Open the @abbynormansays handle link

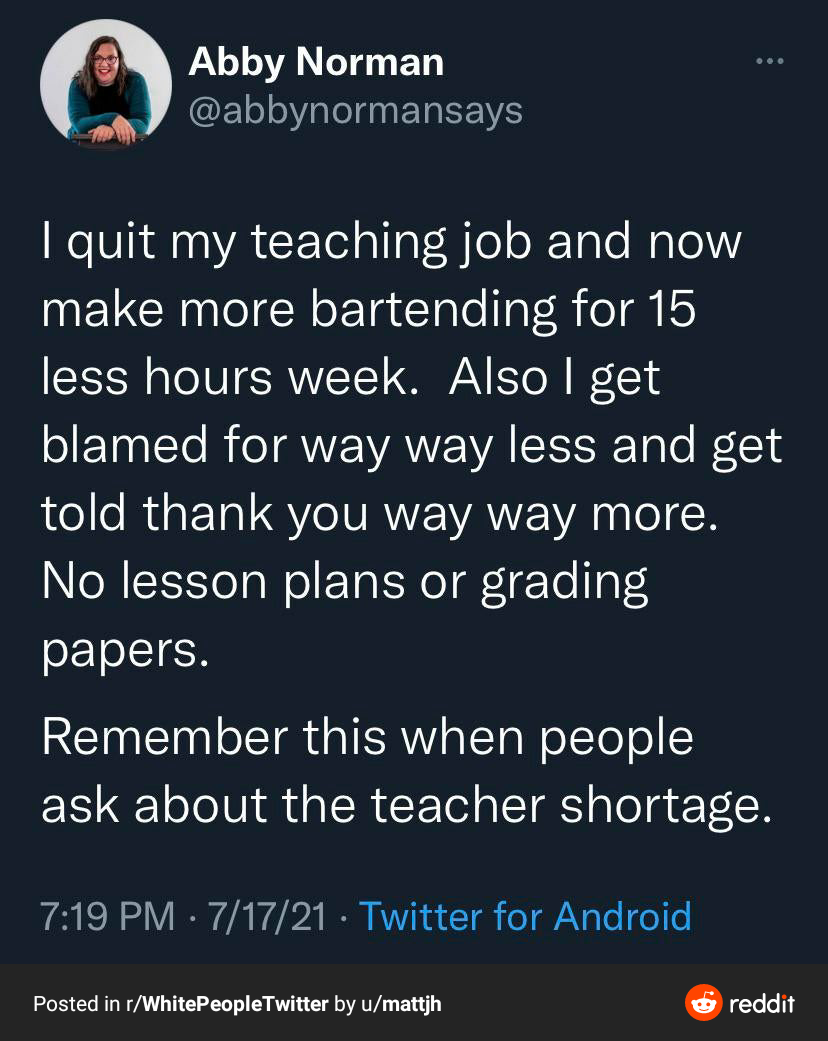[355, 110]
